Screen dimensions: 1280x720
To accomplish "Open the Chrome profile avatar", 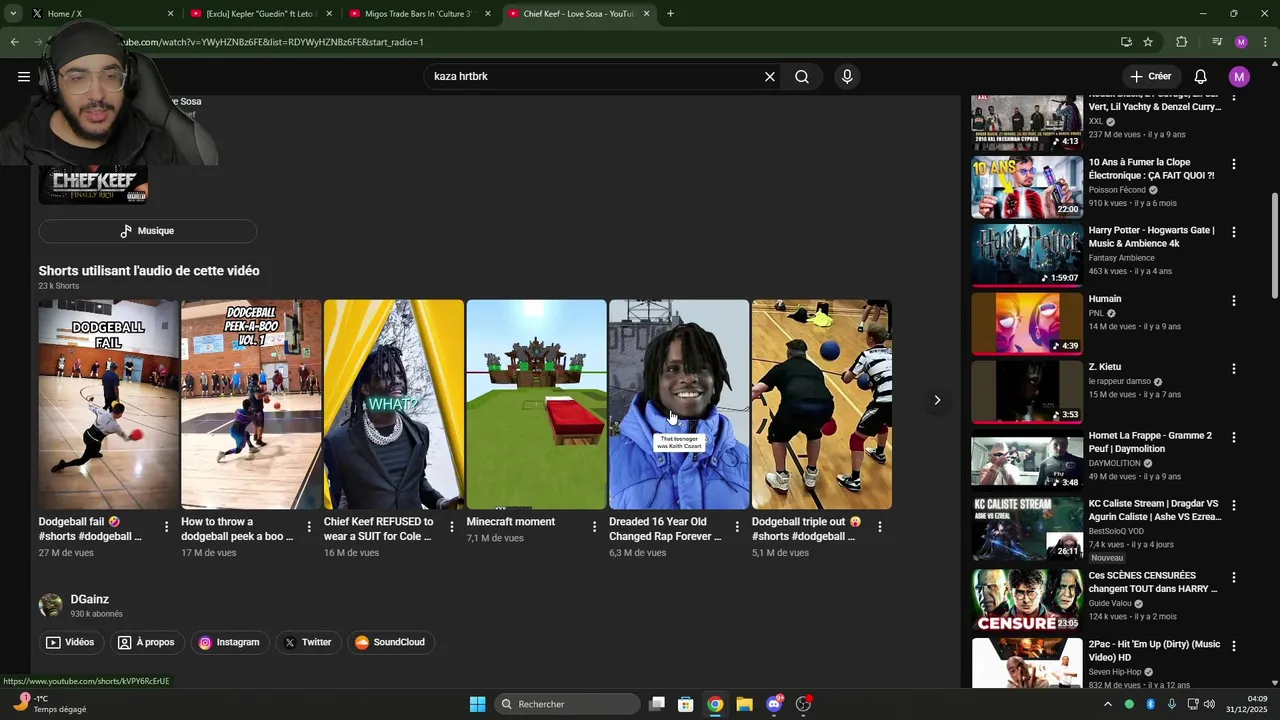I will pos(1241,42).
